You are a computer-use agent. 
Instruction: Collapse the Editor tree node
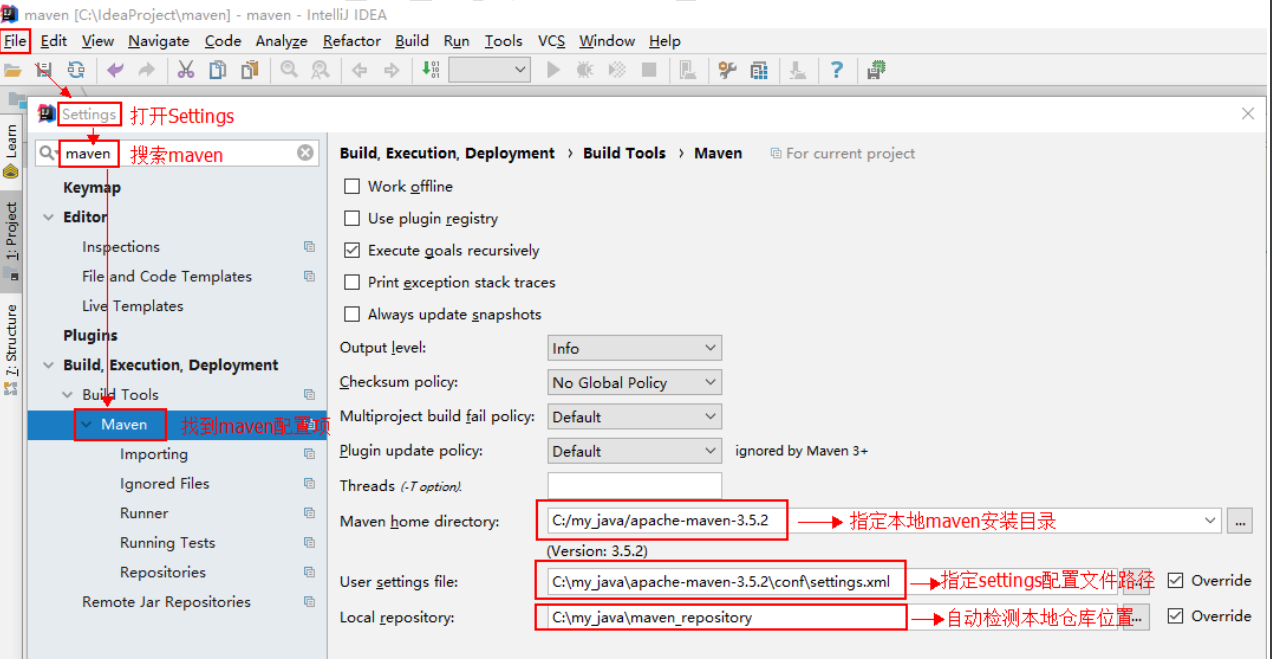49,217
